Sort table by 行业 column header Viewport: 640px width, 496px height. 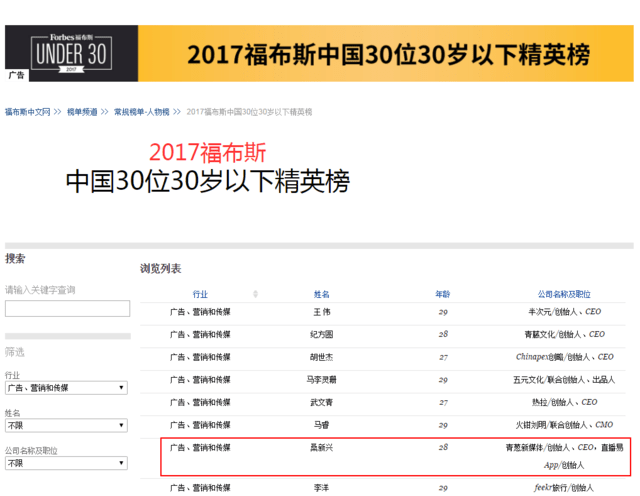pyautogui.click(x=200, y=294)
